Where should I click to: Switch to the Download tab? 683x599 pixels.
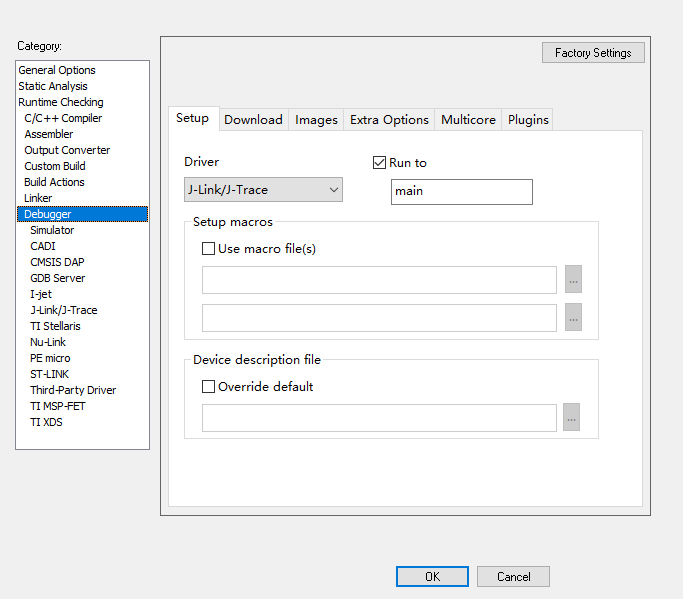click(253, 120)
